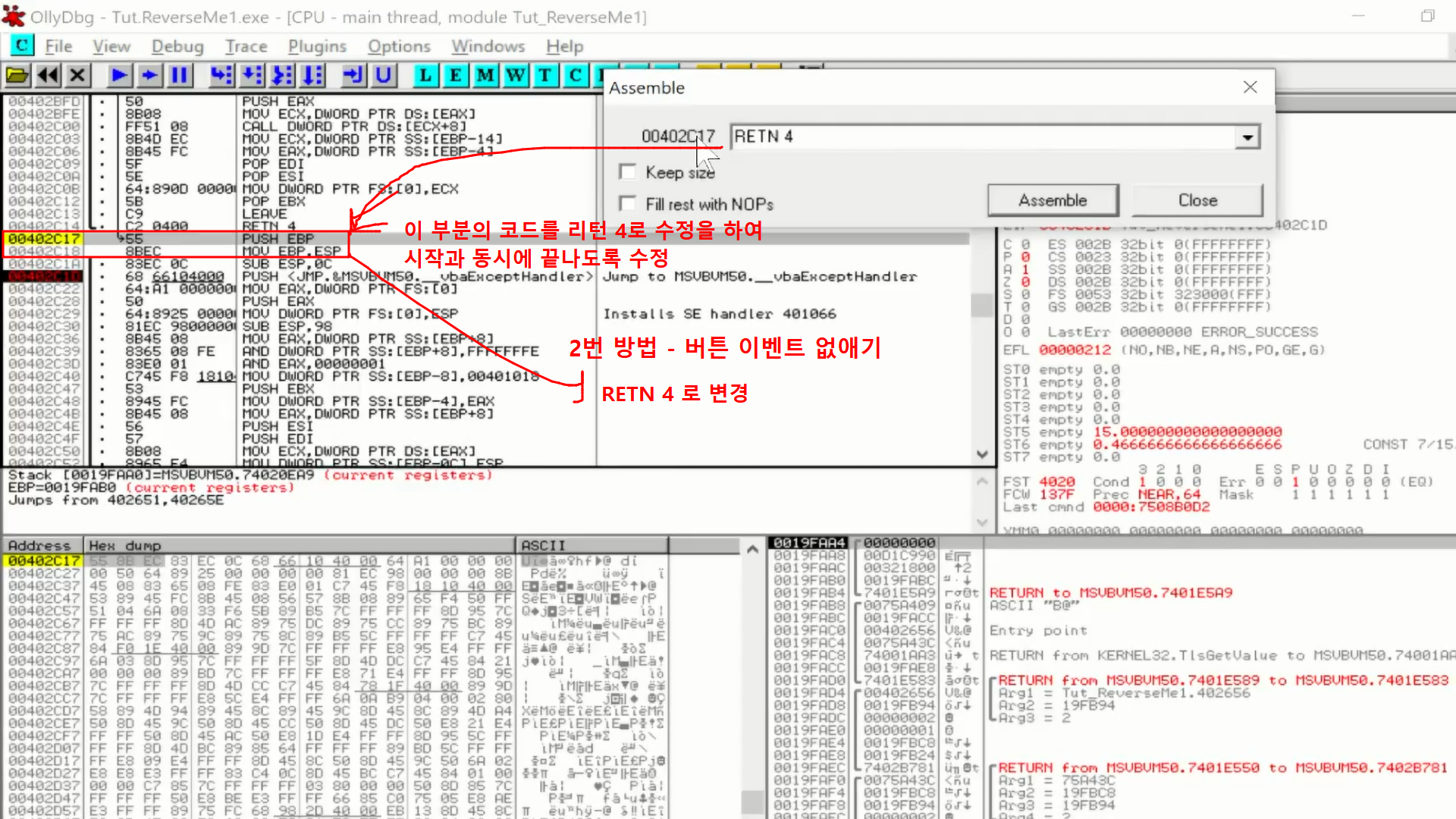Restart program with the rewind icon
Image resolution: width=1456 pixels, height=819 pixels.
pyautogui.click(x=48, y=75)
